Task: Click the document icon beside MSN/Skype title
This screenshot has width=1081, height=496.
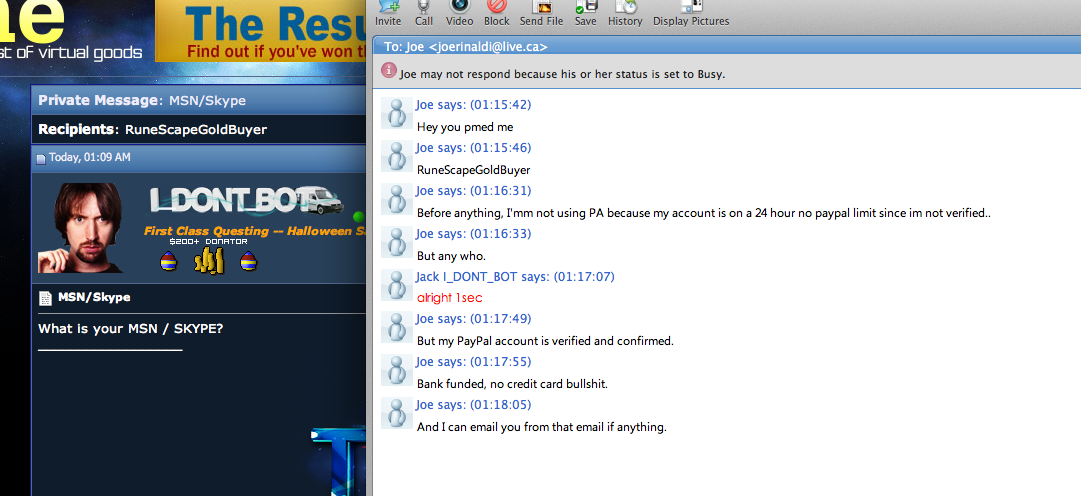Action: (x=46, y=299)
